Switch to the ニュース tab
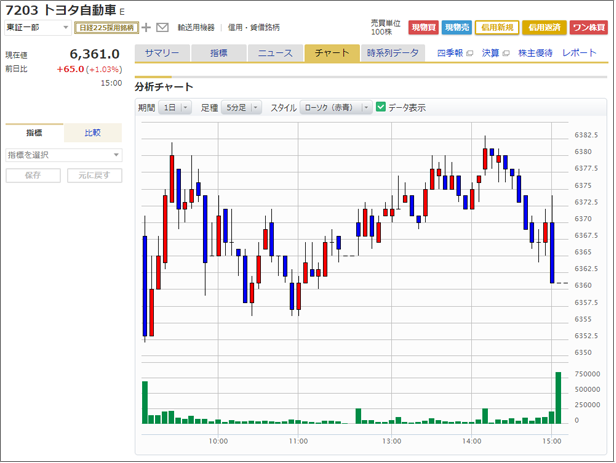616x463 pixels. pos(275,53)
